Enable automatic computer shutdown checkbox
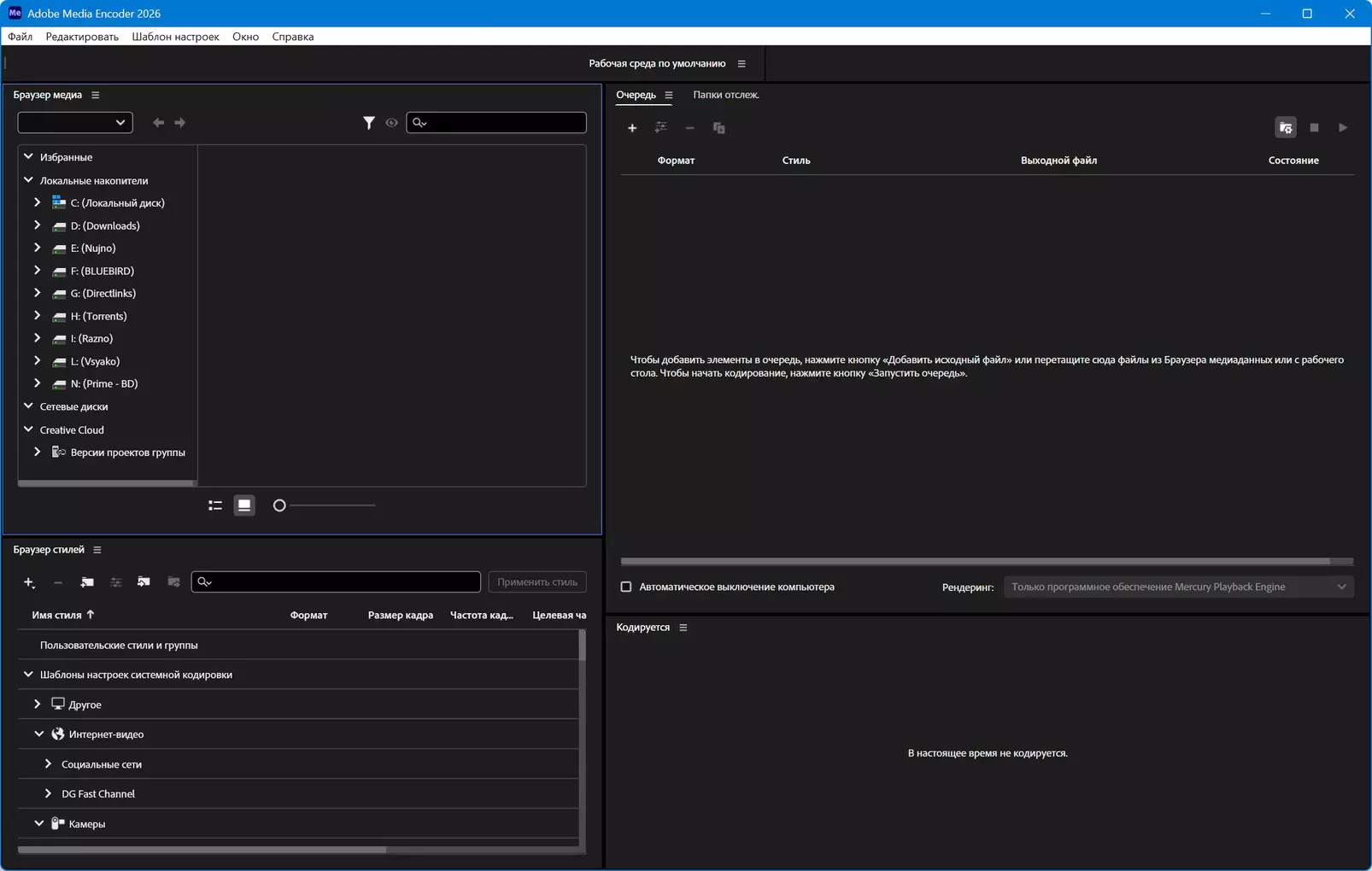 tap(626, 587)
